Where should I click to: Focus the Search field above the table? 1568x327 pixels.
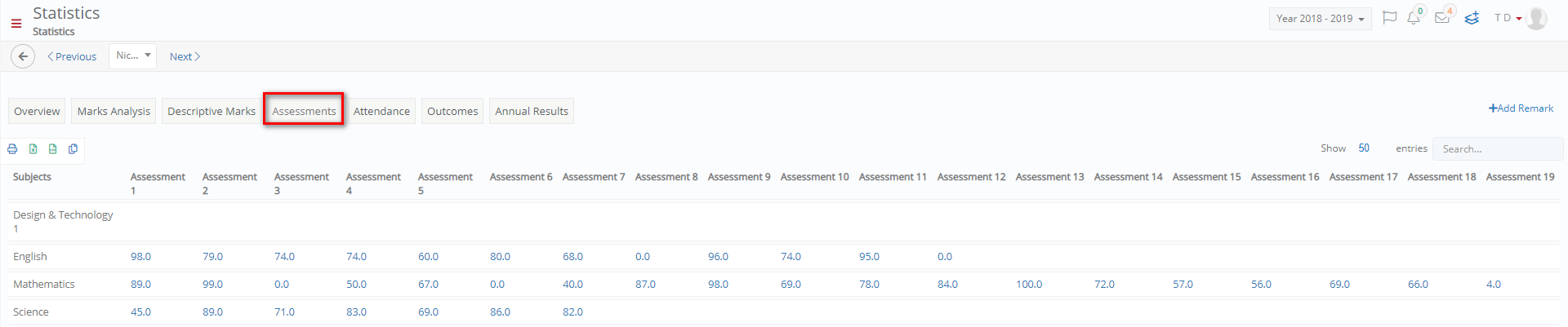[x=1498, y=148]
